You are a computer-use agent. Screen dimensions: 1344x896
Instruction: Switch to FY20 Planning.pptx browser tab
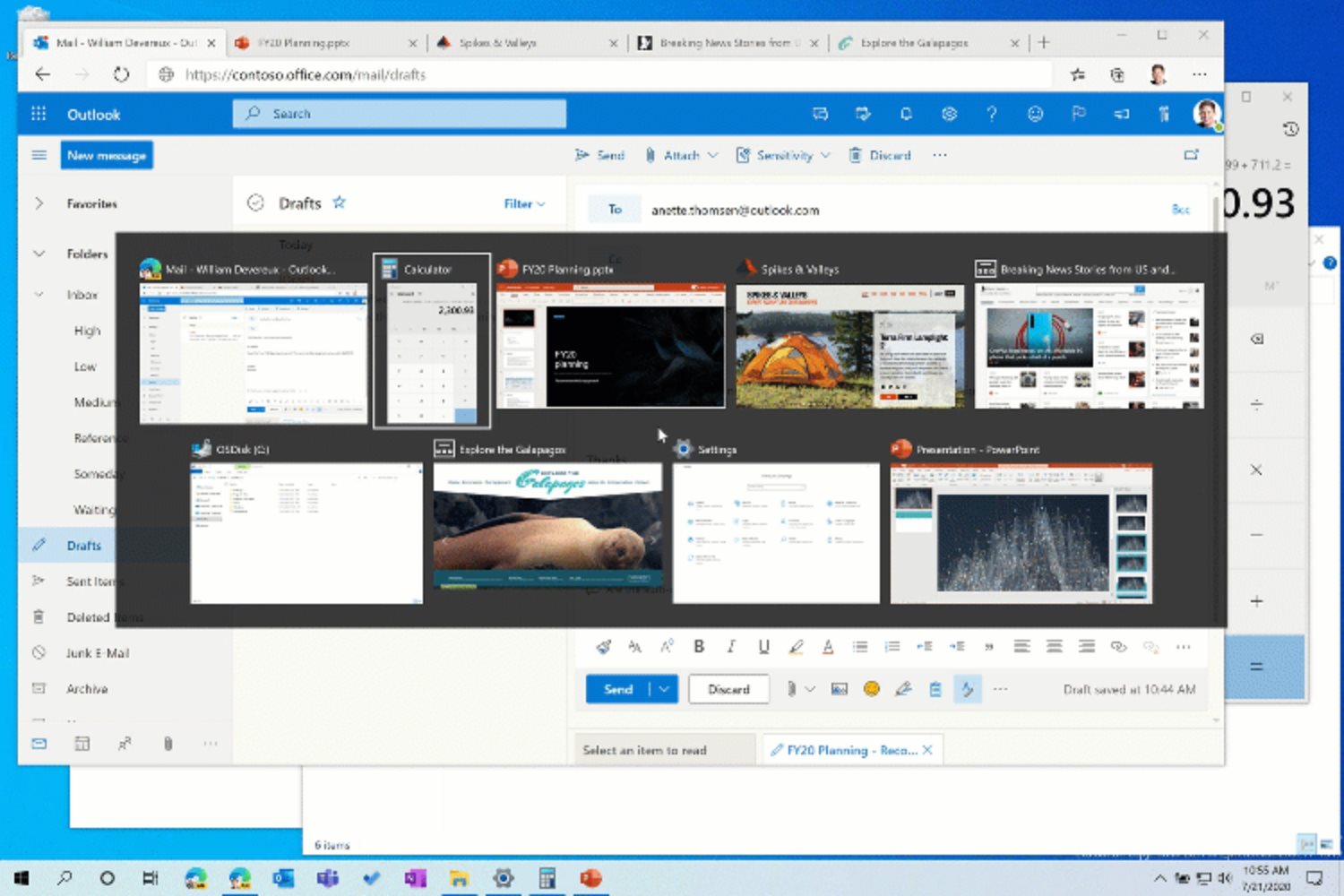coord(325,42)
